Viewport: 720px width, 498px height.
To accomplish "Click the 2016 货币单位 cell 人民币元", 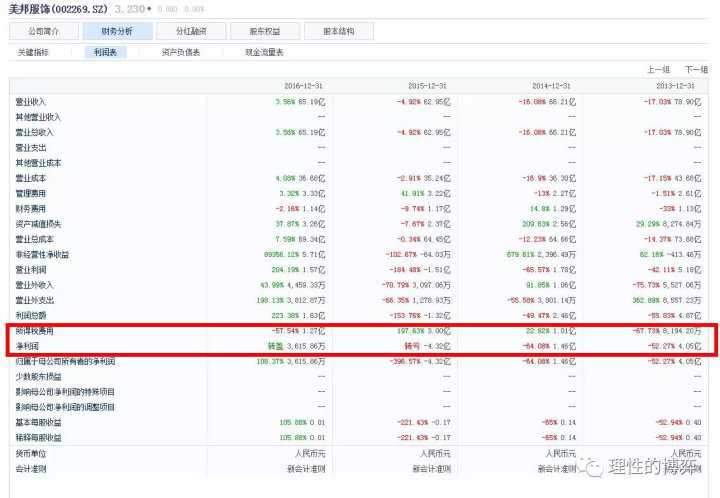I will [x=310, y=453].
